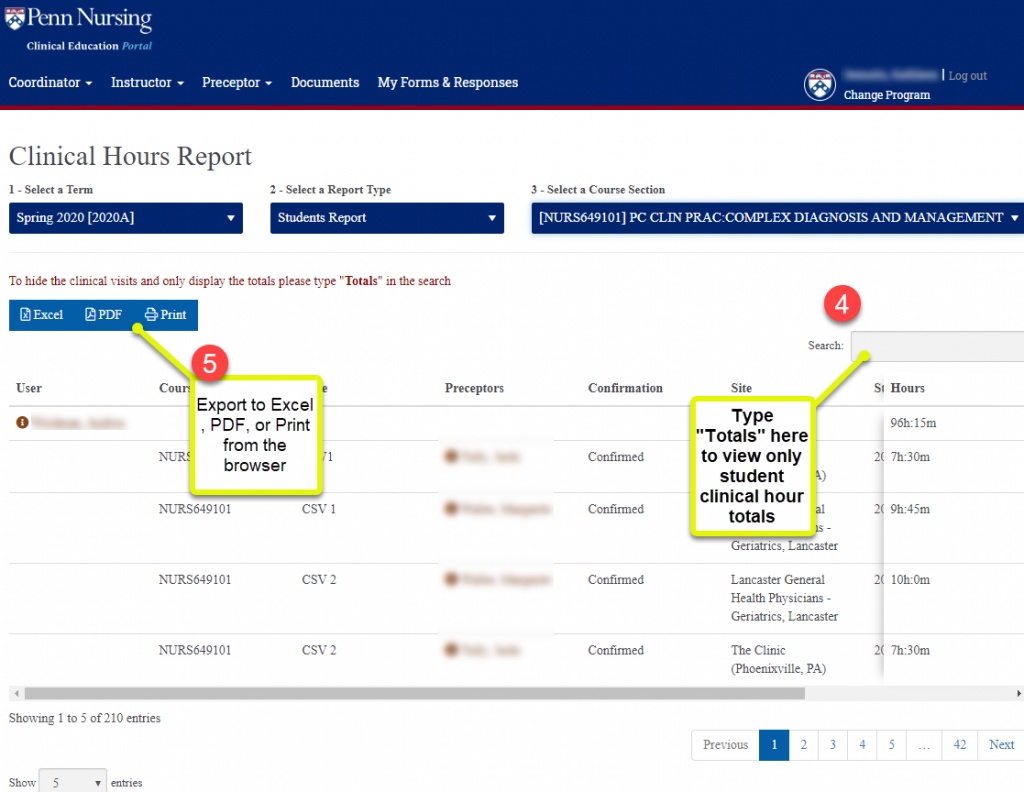Screen dimensions: 1024x792
Task: Click the Penn Nursing shield logo
Action: point(16,19)
